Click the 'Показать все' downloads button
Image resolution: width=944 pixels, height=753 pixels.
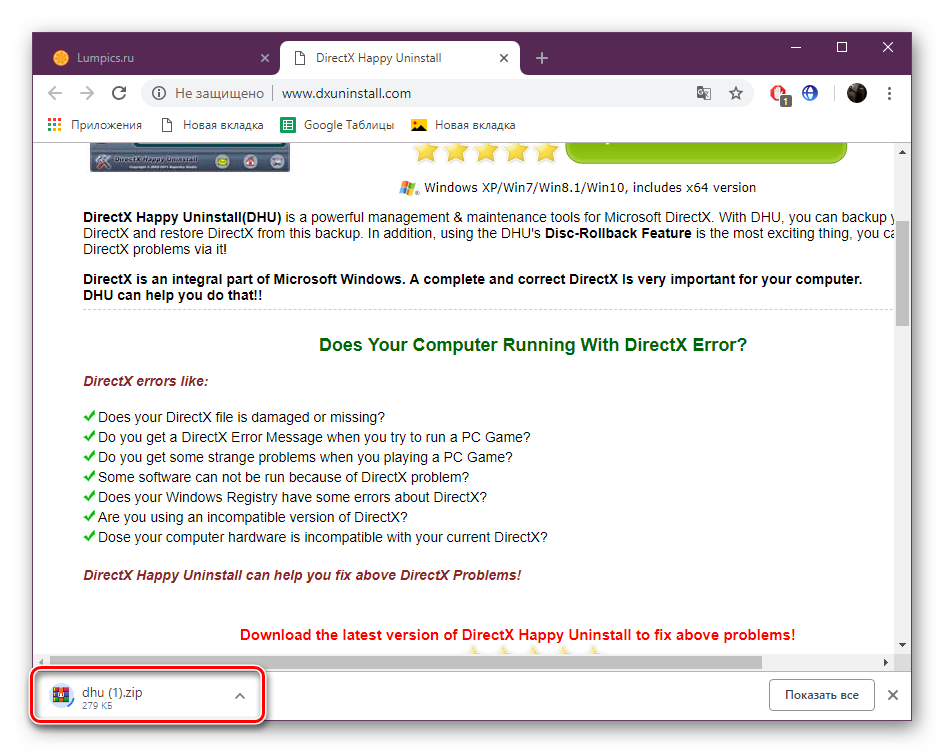click(821, 695)
